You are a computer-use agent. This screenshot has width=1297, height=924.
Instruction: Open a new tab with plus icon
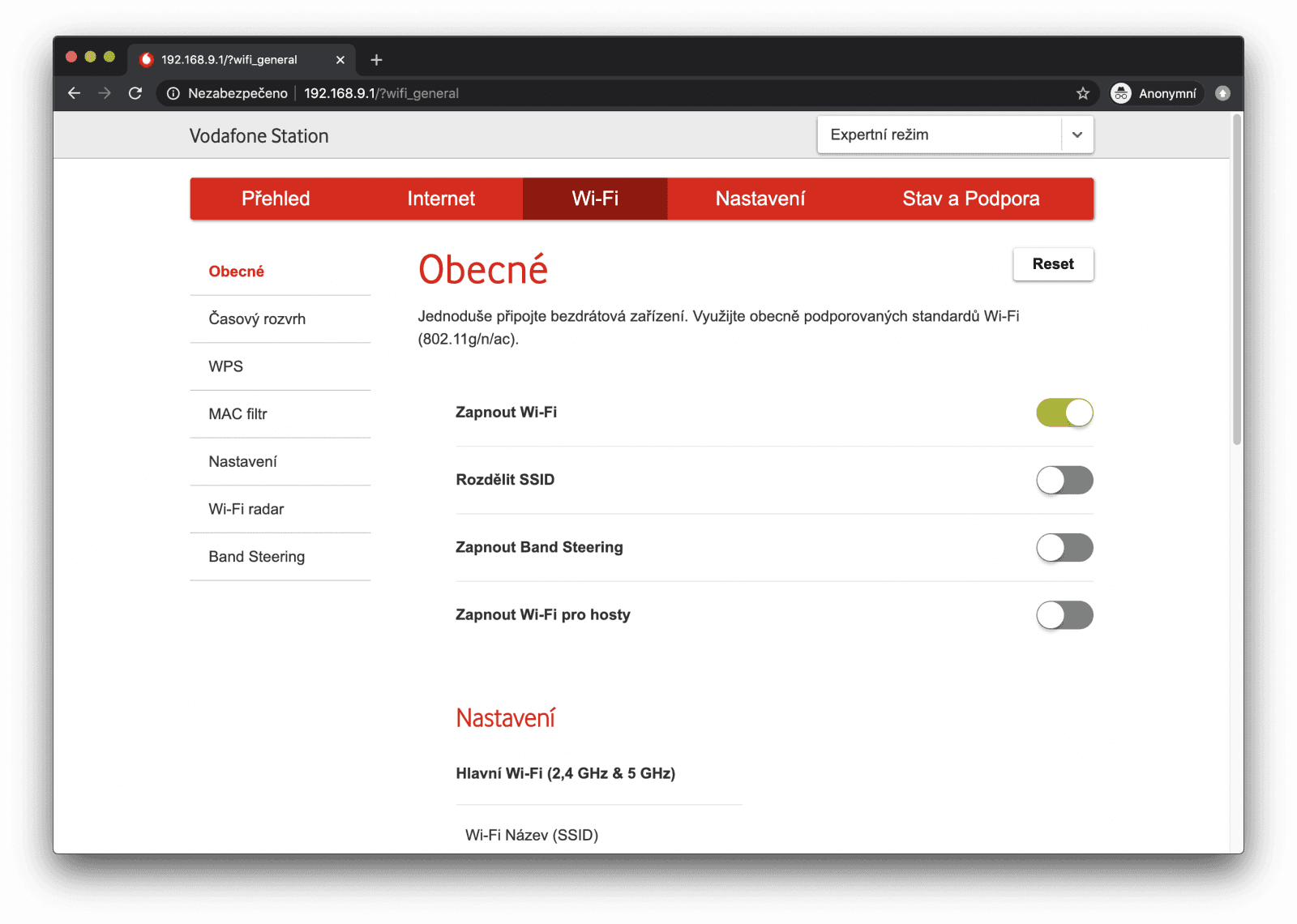click(376, 60)
